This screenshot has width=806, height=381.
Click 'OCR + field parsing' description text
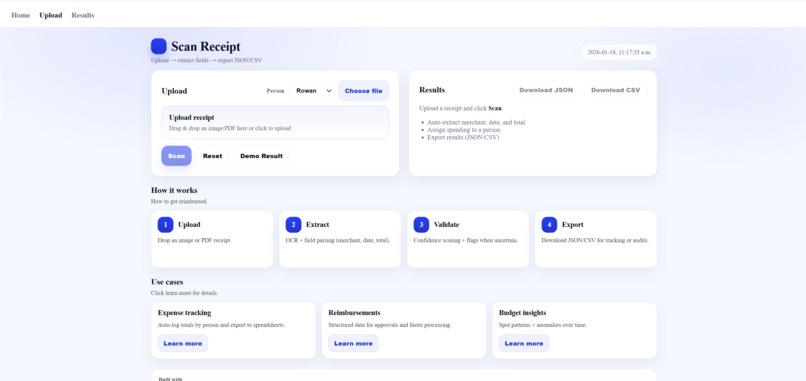(338, 240)
